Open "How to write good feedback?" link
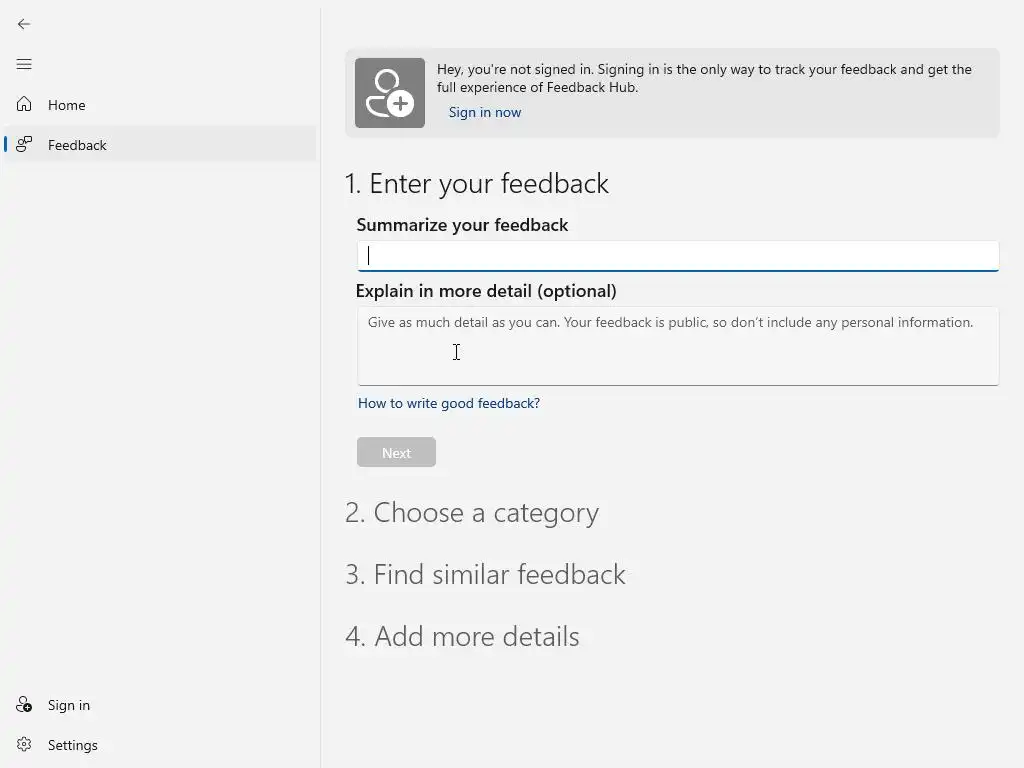This screenshot has width=1024, height=768. coord(449,403)
